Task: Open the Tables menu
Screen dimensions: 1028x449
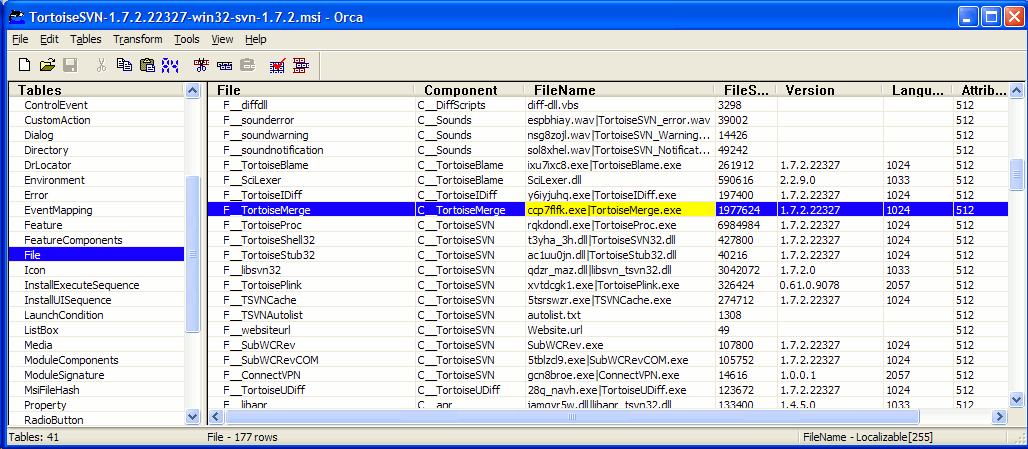Action: click(86, 39)
